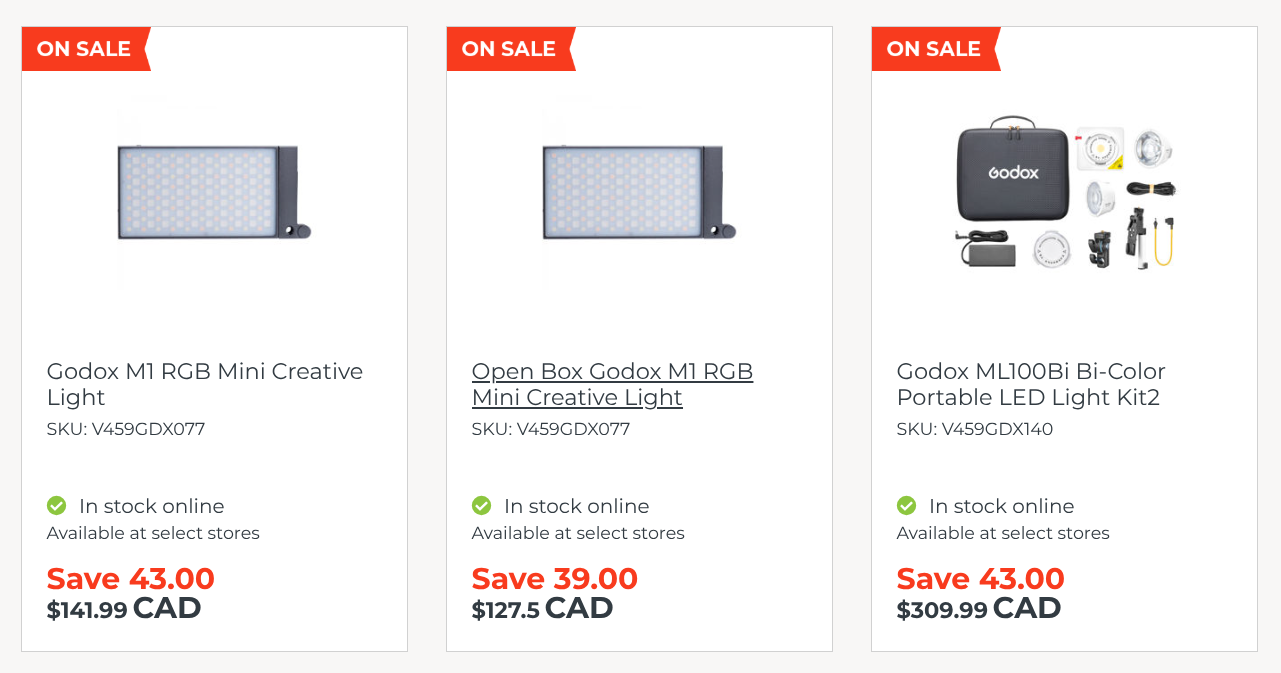Click ON SALE badge on Godox M1 RGB card
Viewport: 1281px width, 673px height.
86,49
